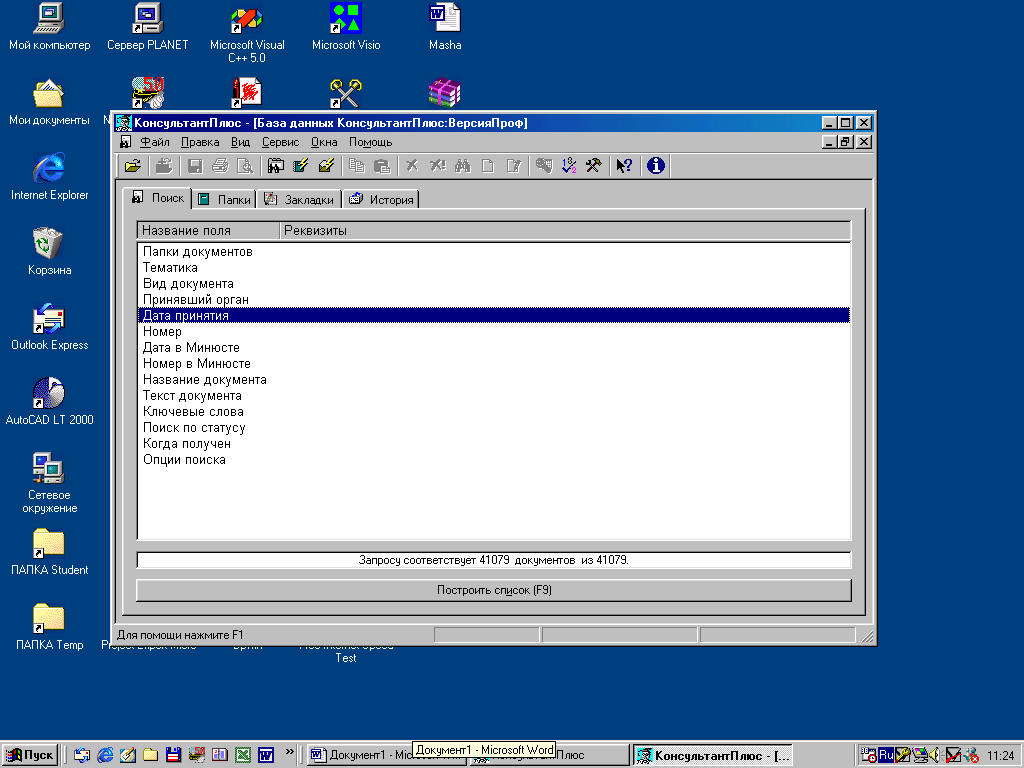Click the greyed binoculars find icon
1024x768 pixels.
pyautogui.click(x=463, y=166)
